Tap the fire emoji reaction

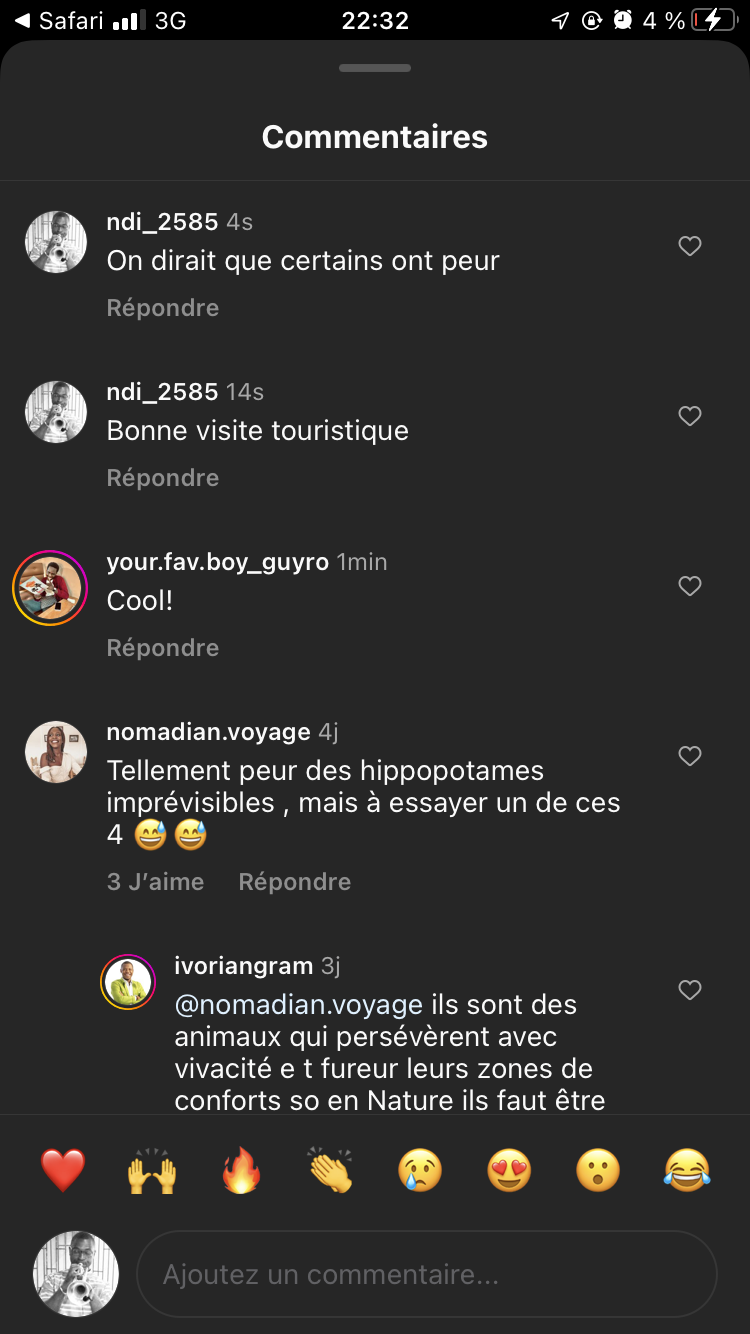coord(242,1170)
